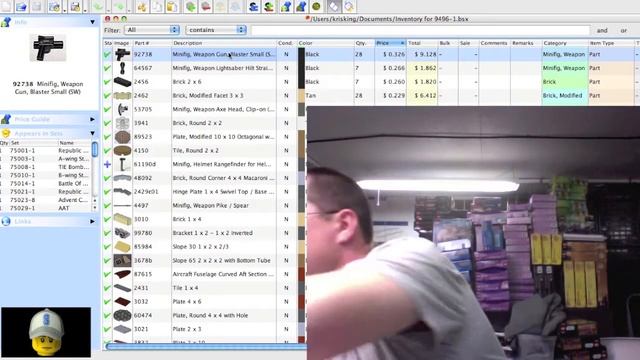The image size is (640, 360).
Task: Click the Undo toolbar icon
Action: pos(98,6)
